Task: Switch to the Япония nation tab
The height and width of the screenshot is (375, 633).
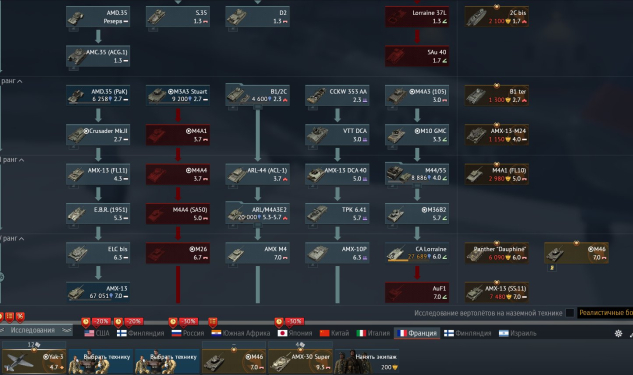Action: coord(295,333)
